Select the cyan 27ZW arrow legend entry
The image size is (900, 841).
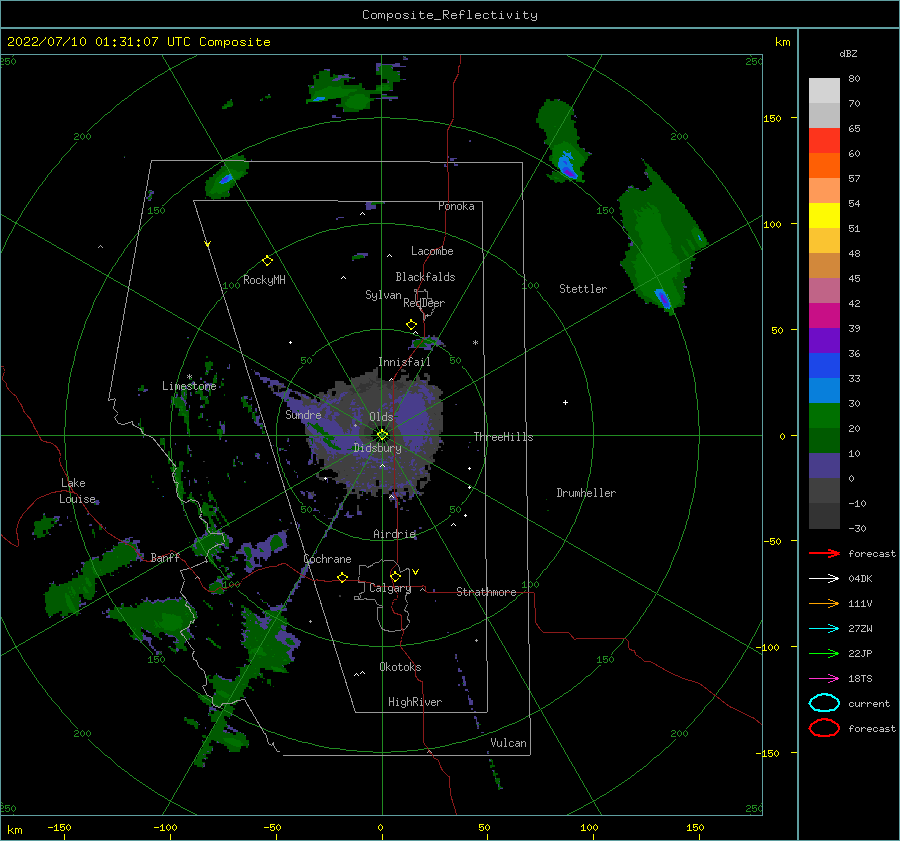(x=824, y=629)
